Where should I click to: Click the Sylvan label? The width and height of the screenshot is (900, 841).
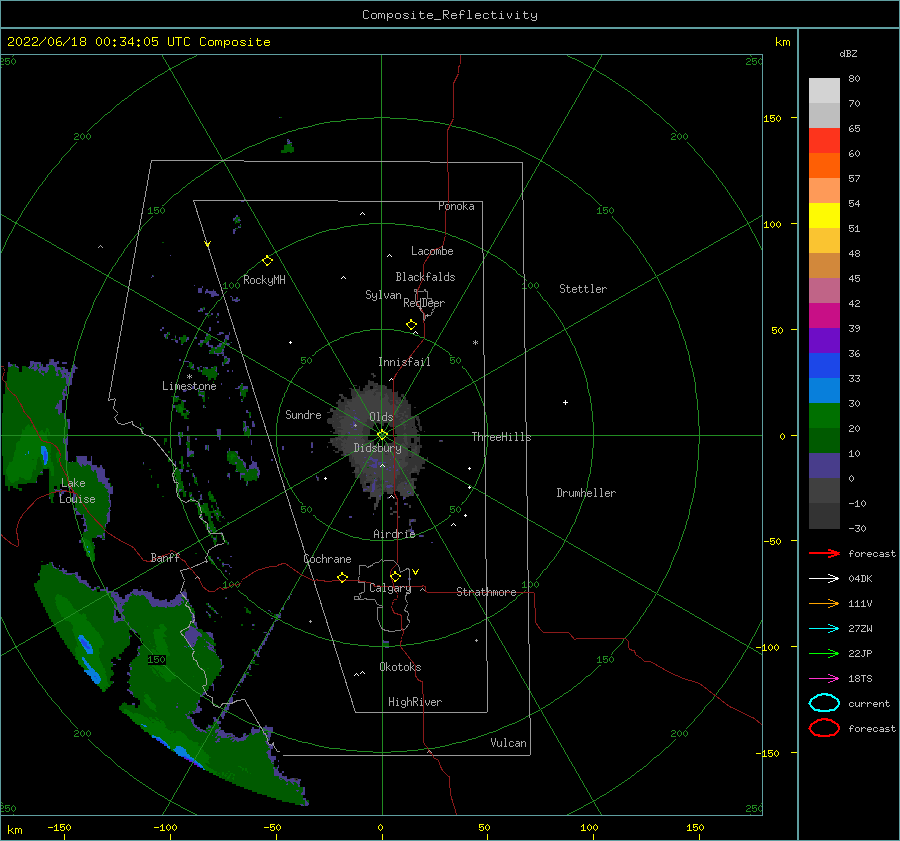tap(383, 295)
